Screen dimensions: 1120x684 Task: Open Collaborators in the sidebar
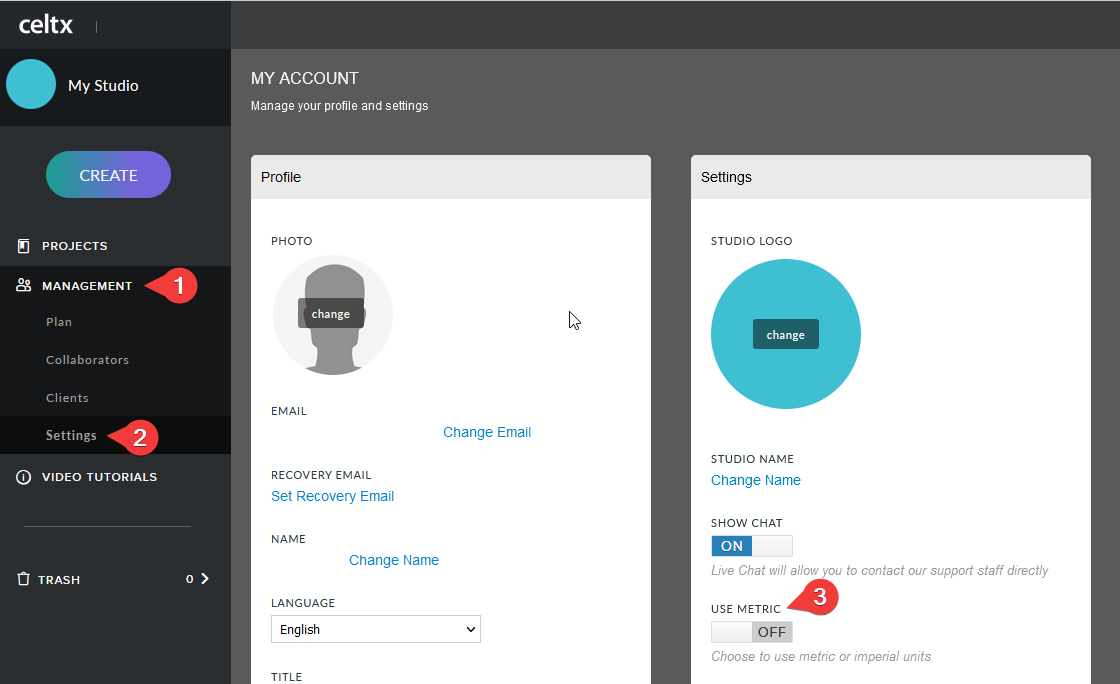tap(87, 360)
